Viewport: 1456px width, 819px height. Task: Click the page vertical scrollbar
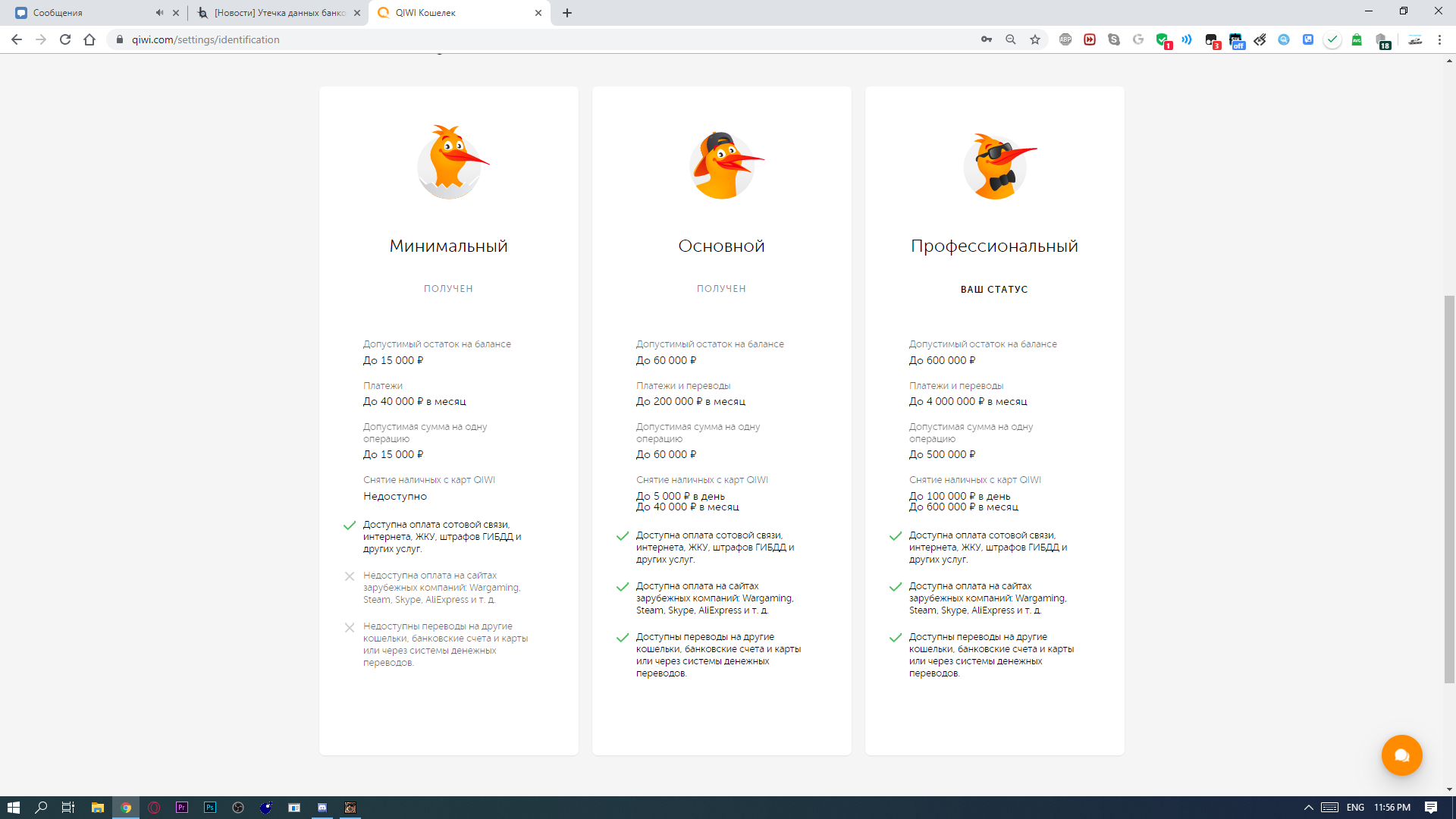[x=1449, y=488]
